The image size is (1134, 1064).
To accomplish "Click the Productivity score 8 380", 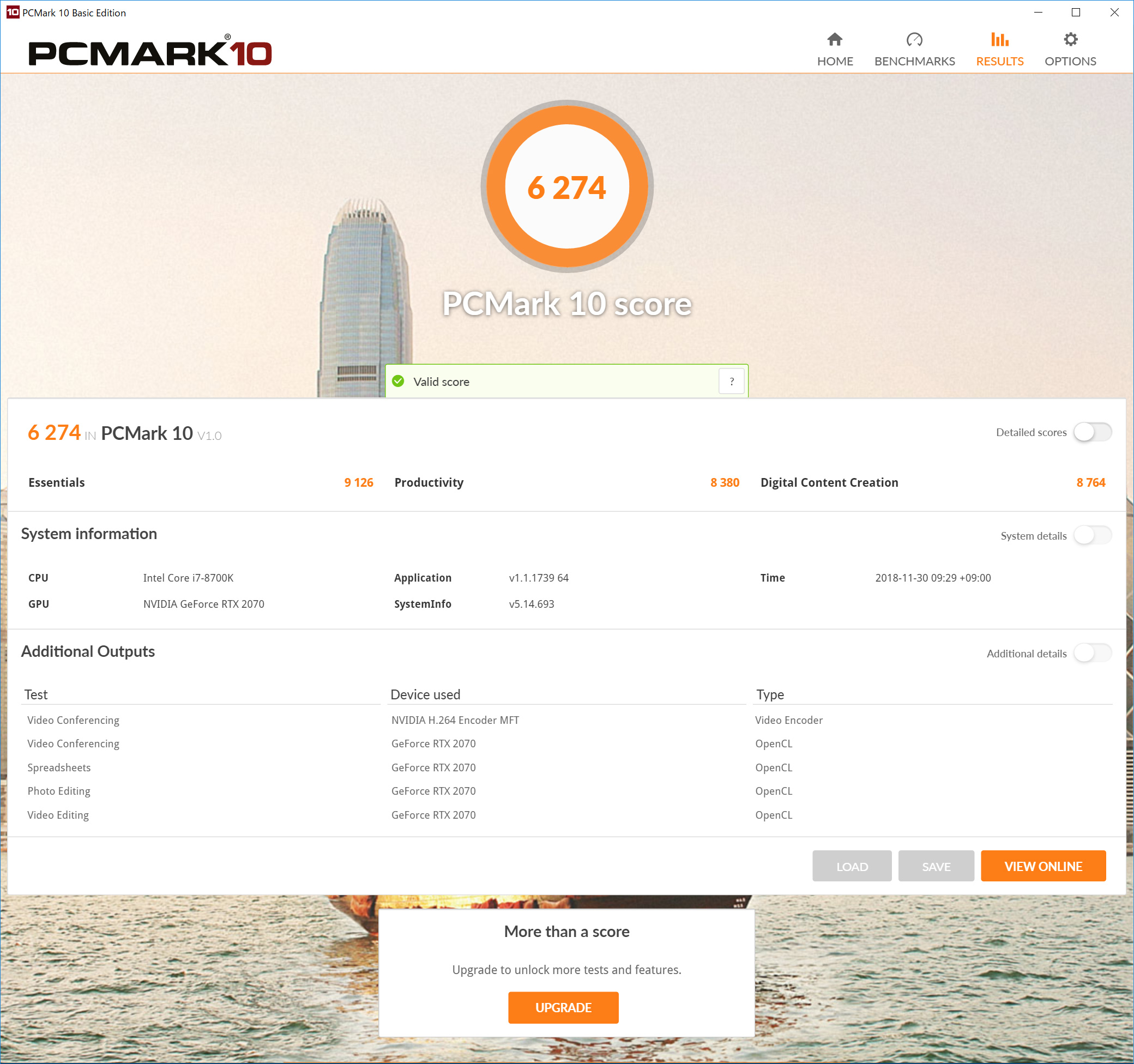I will point(725,482).
